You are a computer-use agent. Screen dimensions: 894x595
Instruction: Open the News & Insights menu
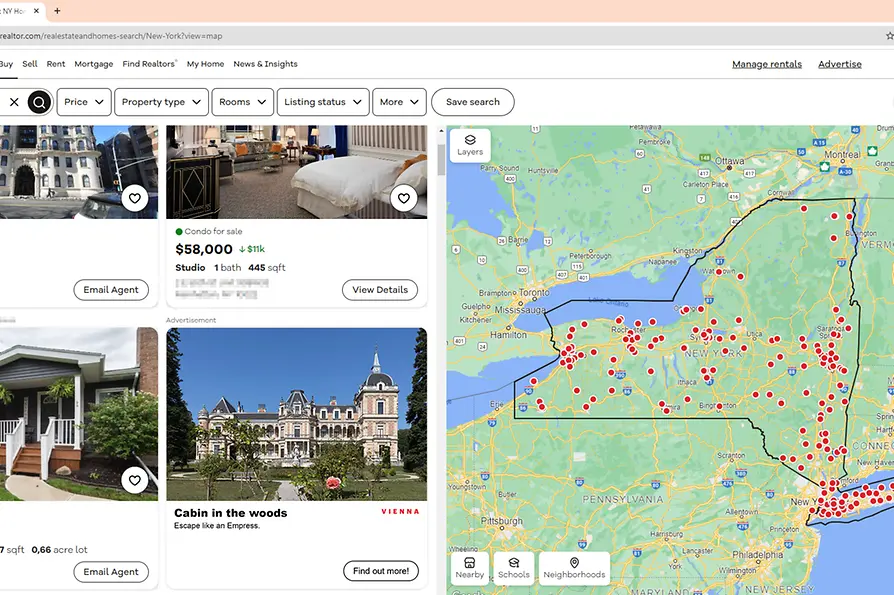pos(265,64)
